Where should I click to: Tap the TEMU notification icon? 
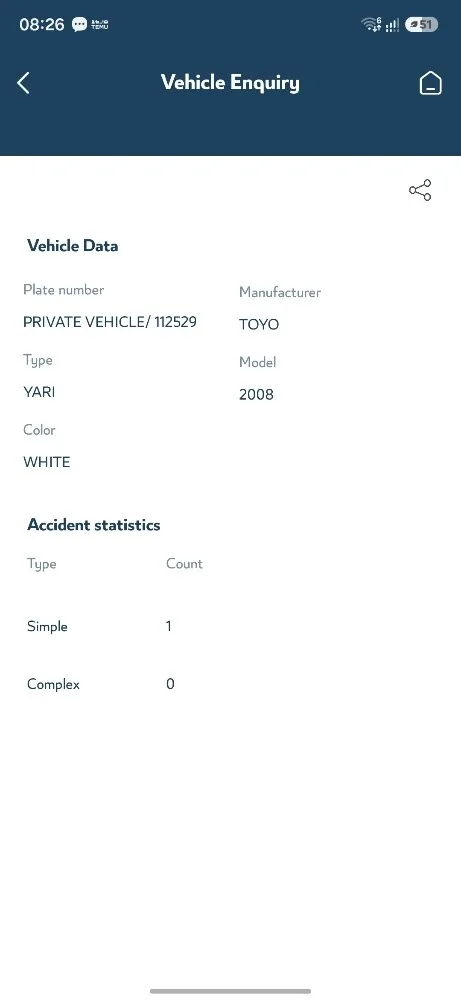pyautogui.click(x=99, y=25)
